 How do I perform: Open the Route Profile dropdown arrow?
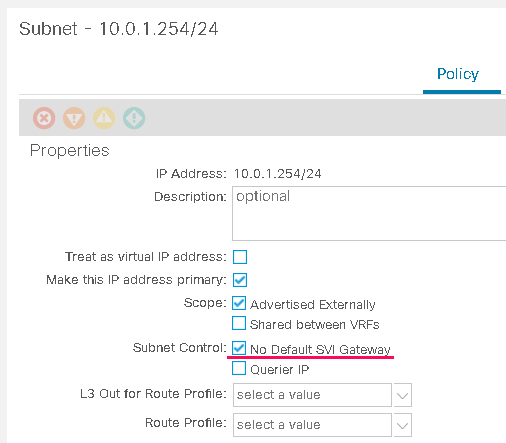pos(403,425)
